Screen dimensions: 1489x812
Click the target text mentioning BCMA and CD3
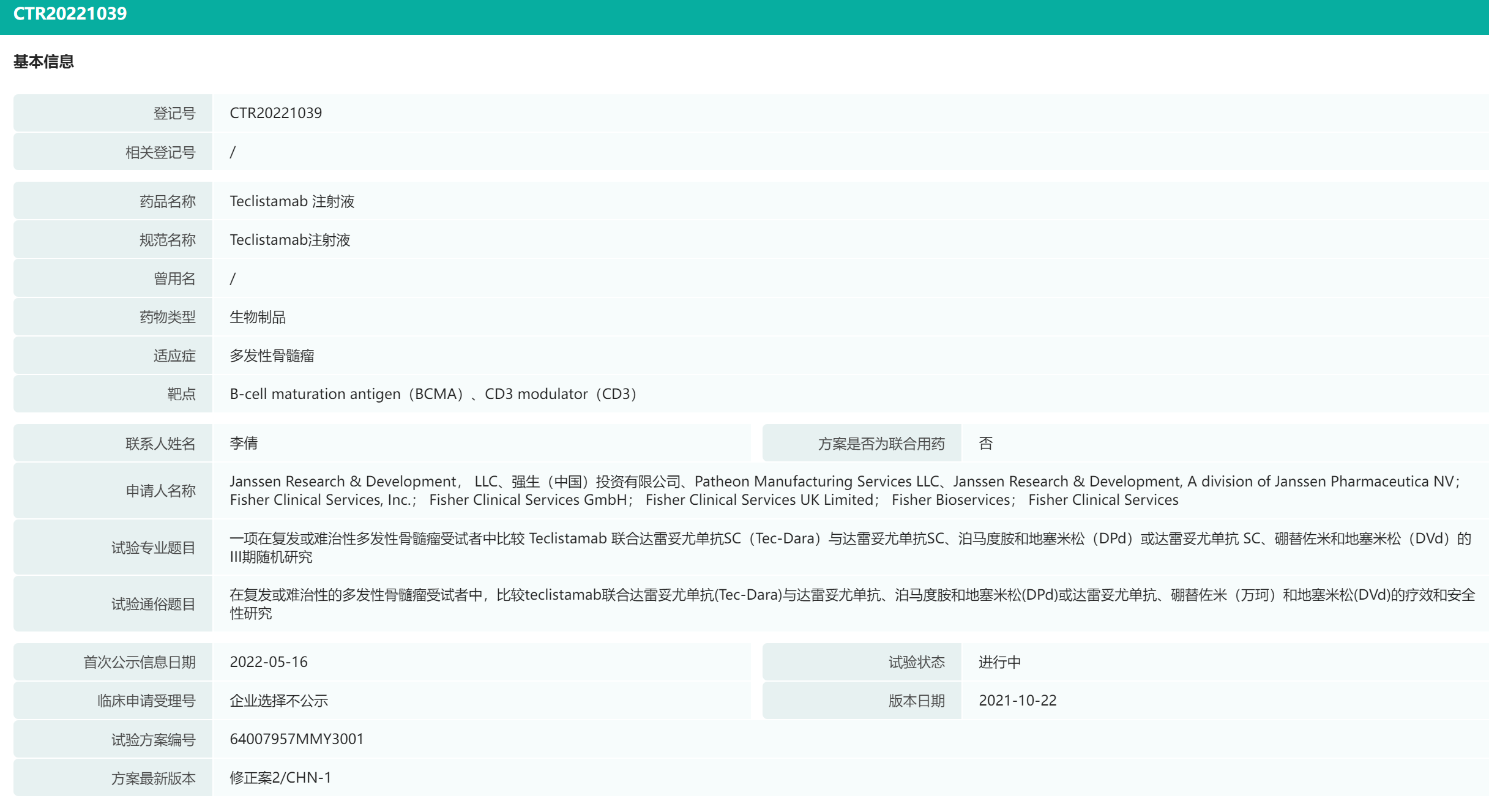click(x=433, y=394)
